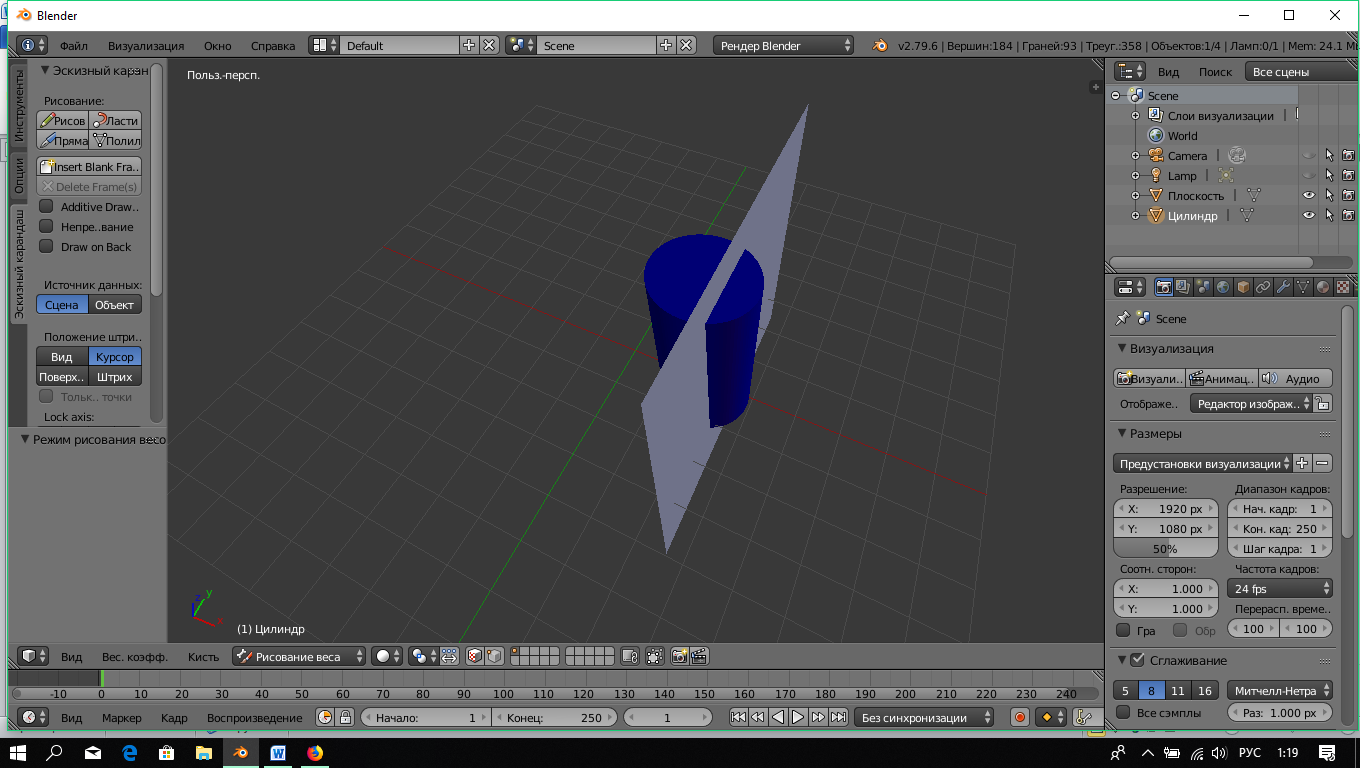Click the automatic keyframe record button

point(1020,717)
